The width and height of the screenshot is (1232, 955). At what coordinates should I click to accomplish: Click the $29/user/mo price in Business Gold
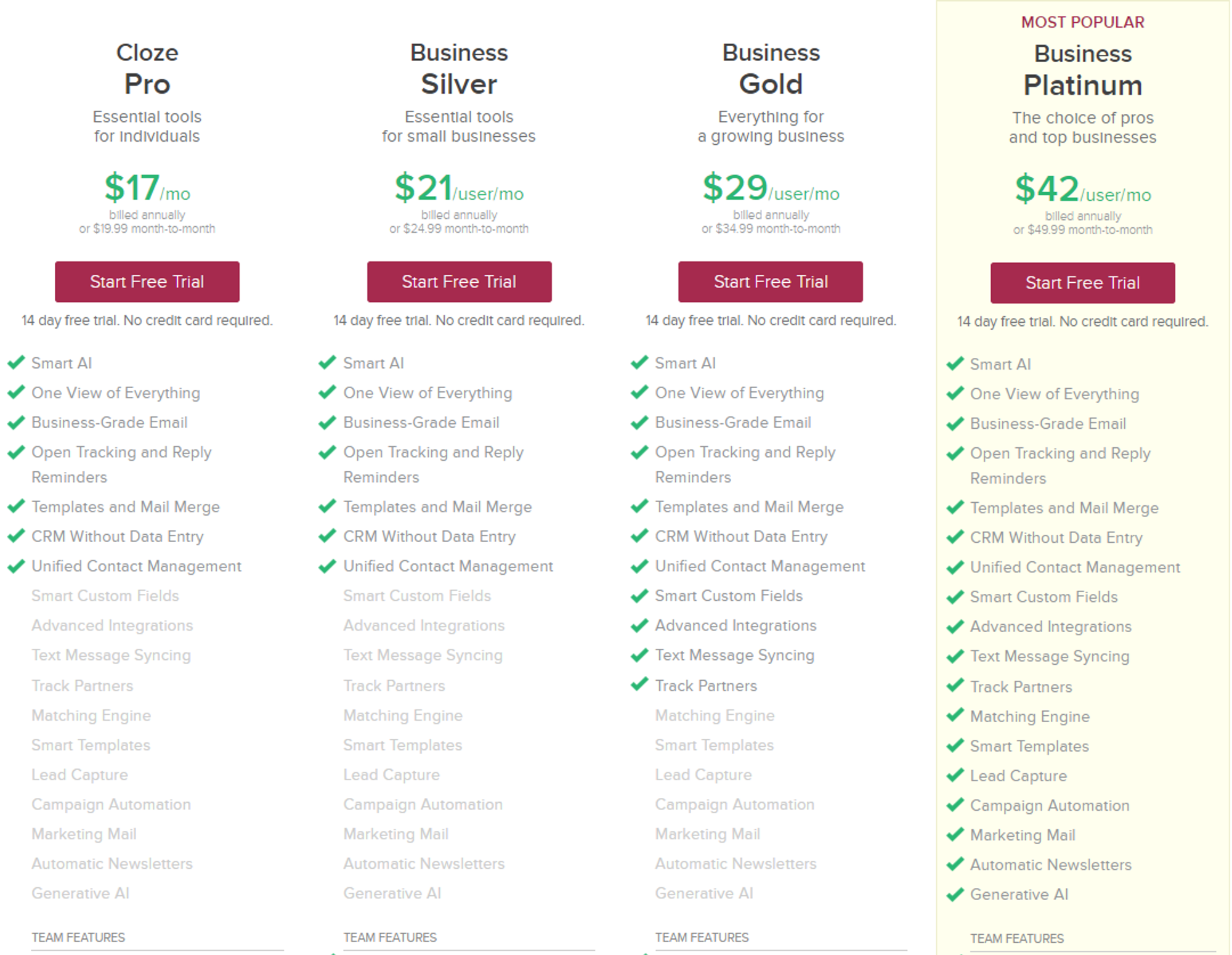coord(771,189)
